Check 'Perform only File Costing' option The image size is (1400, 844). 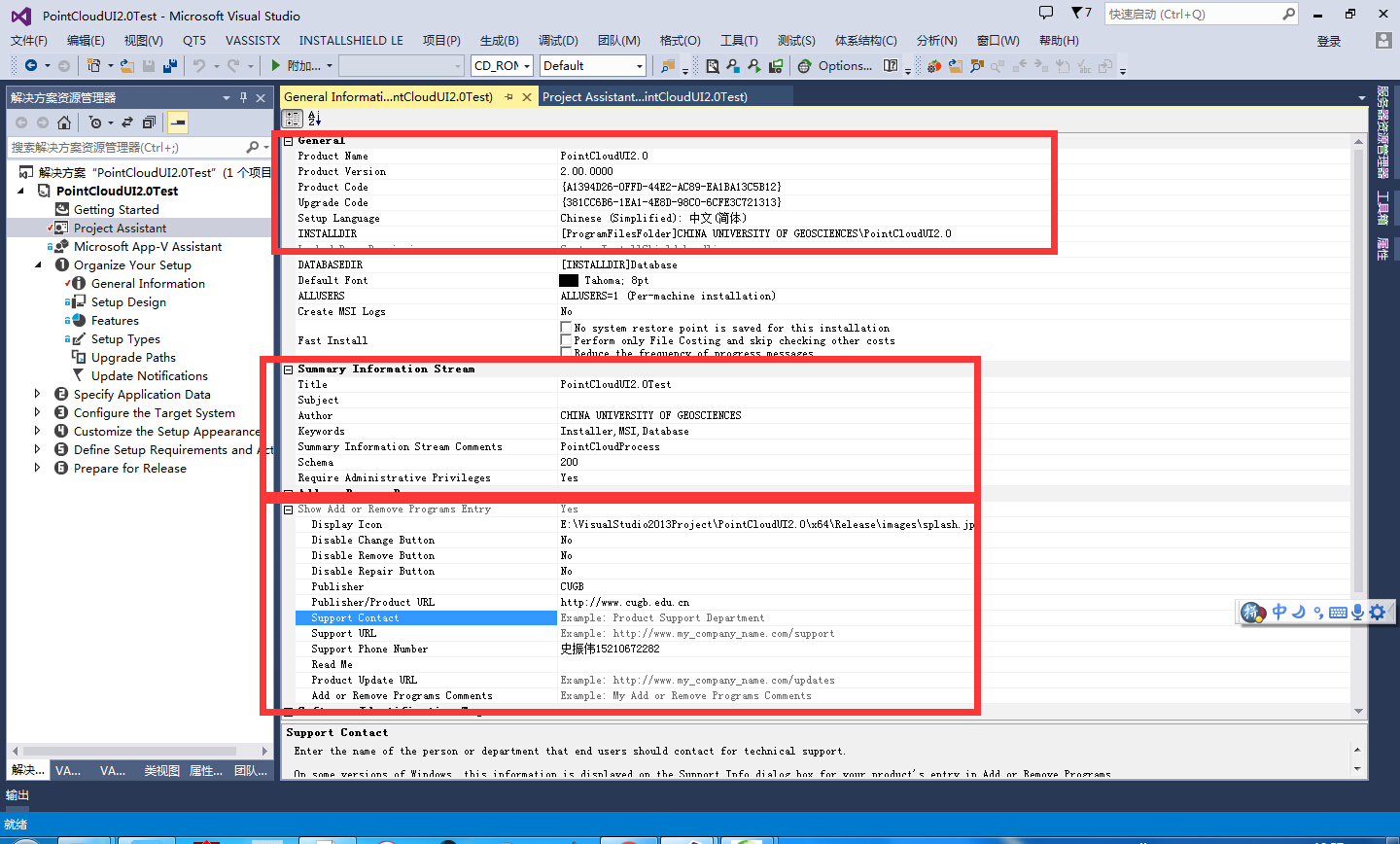(x=566, y=340)
